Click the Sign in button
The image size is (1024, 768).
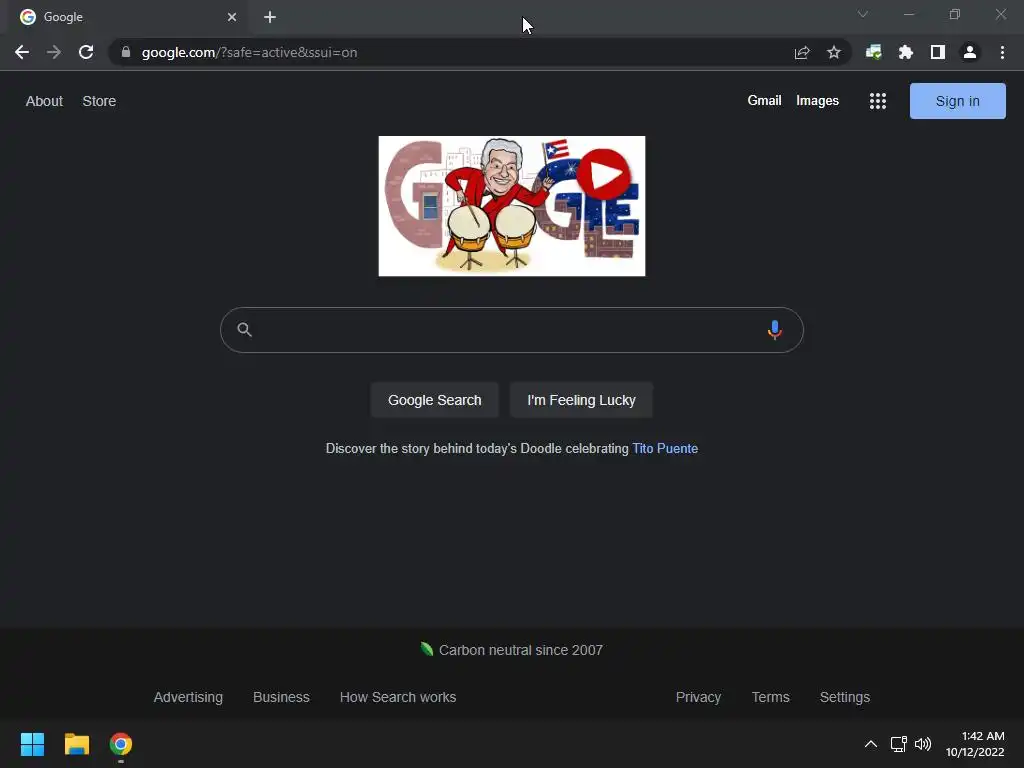[957, 101]
